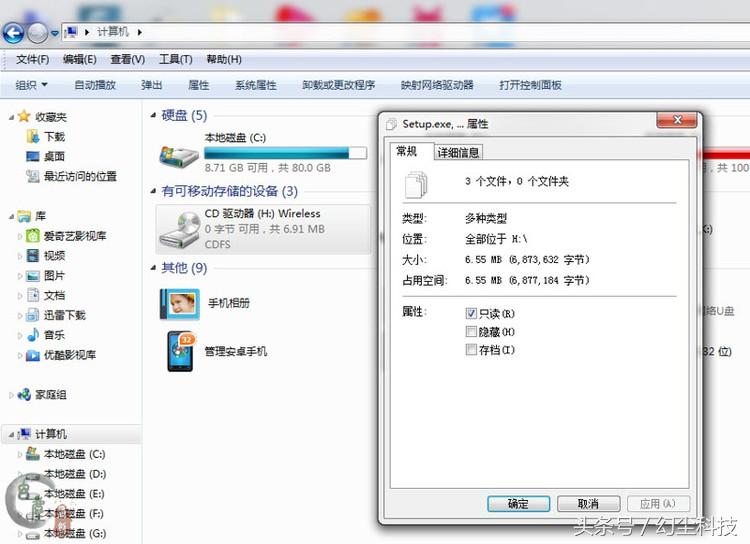750x544 pixels.
Task: Expand the arrow after 计算机 in address bar
Action: click(x=139, y=32)
